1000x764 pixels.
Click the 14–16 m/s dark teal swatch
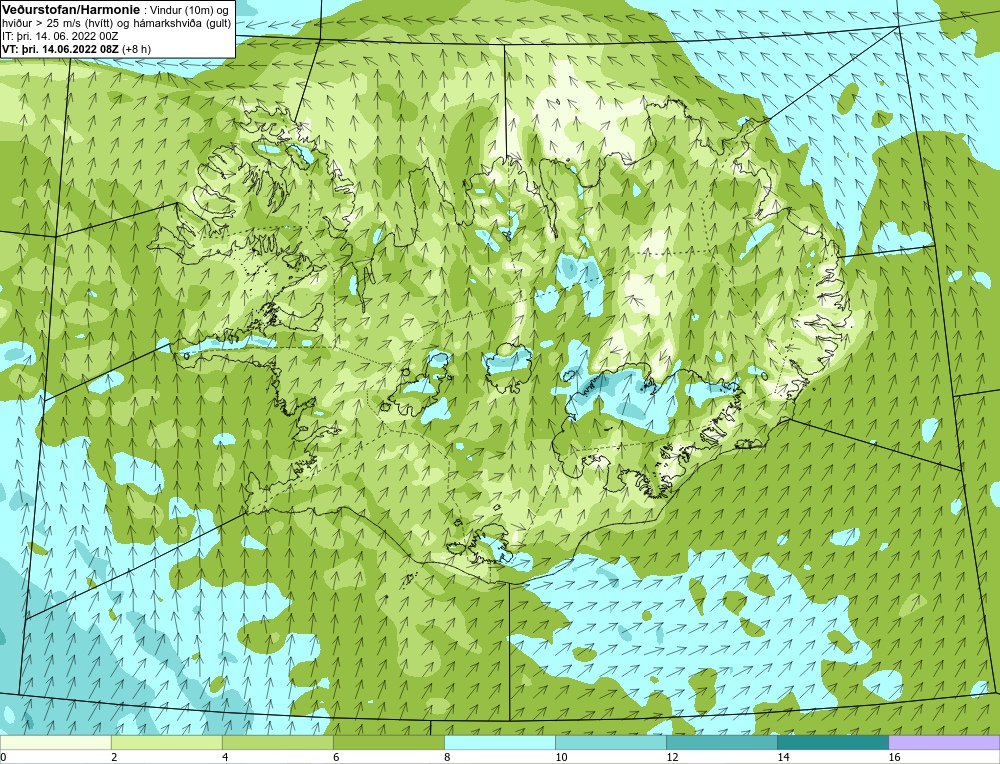tap(833, 742)
